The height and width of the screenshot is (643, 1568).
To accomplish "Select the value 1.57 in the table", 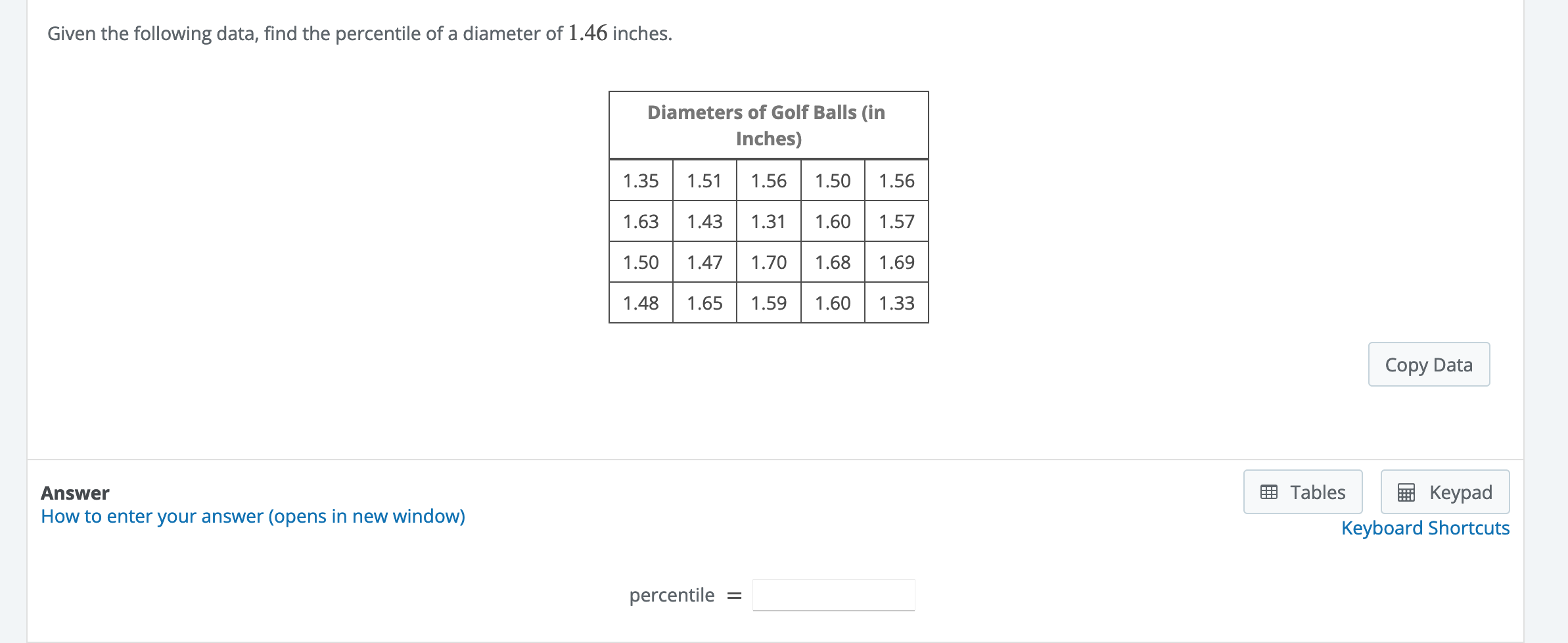I will [896, 221].
